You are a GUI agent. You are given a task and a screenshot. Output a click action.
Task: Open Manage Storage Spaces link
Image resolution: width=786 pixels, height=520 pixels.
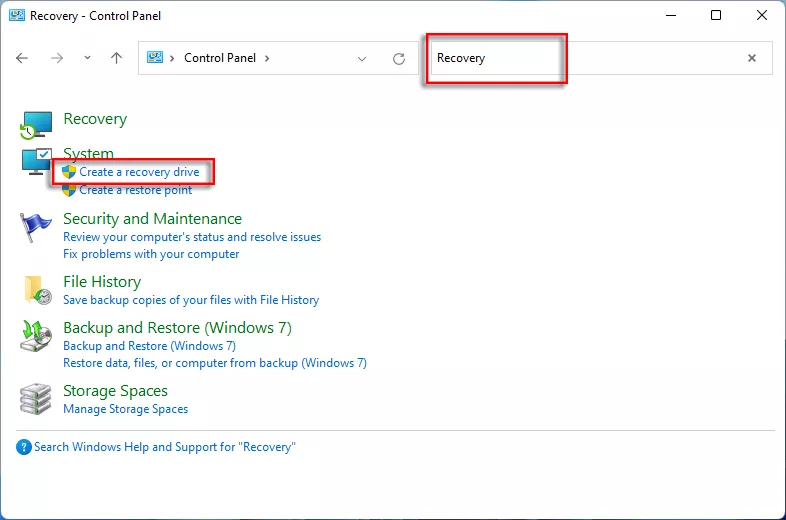pyautogui.click(x=125, y=409)
